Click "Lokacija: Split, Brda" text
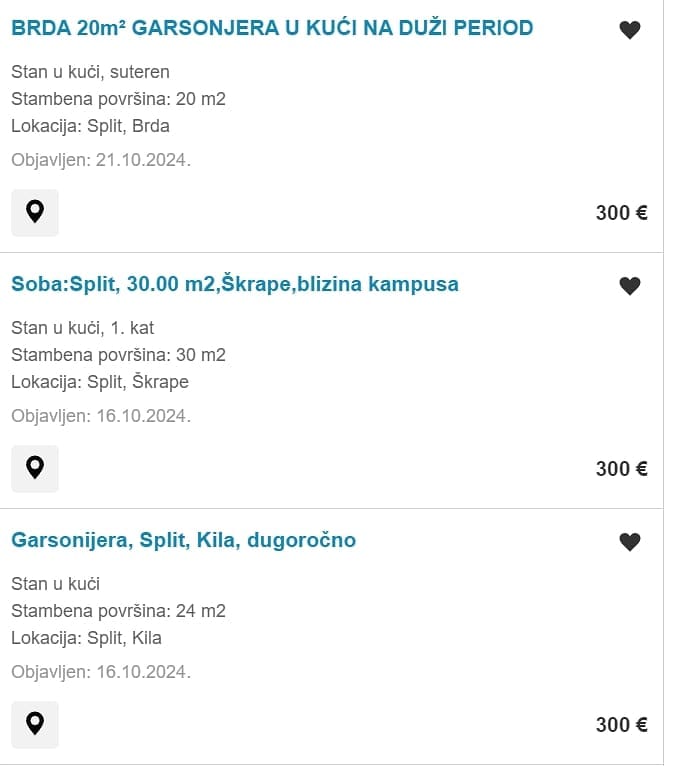Viewport: 680px width, 766px height. tap(90, 126)
